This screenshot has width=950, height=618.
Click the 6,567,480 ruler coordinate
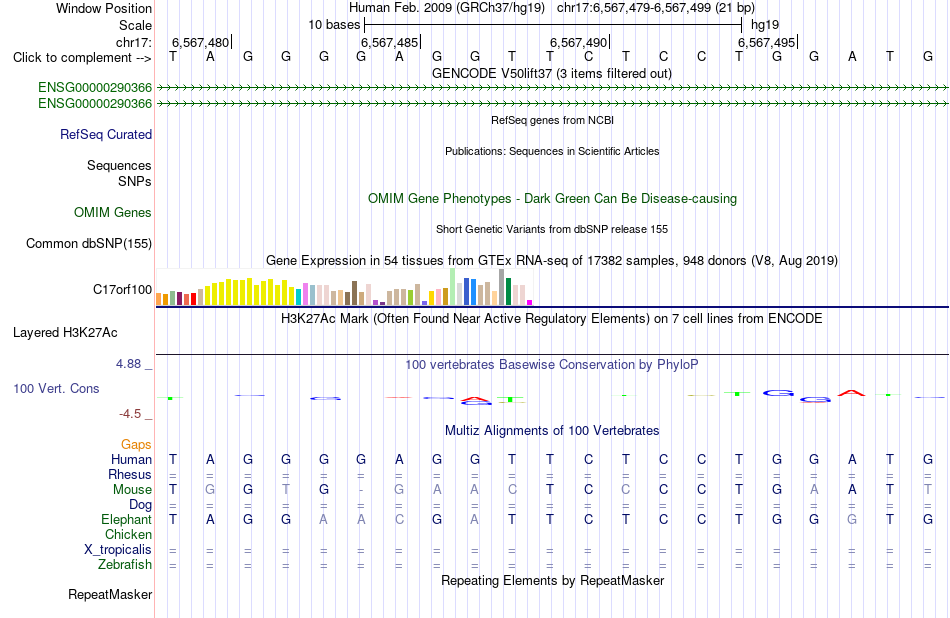(201, 42)
